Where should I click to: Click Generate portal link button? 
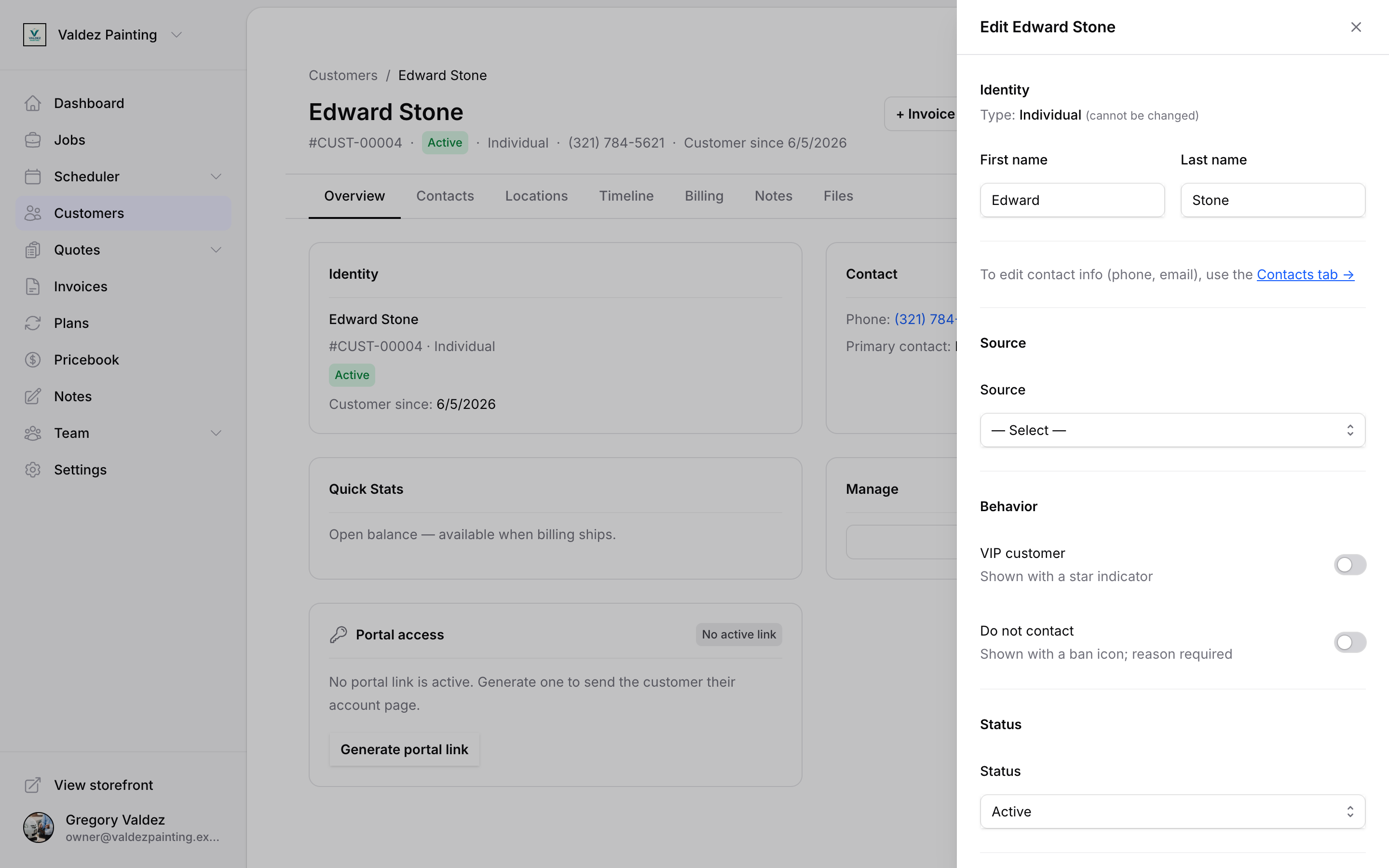tap(404, 750)
